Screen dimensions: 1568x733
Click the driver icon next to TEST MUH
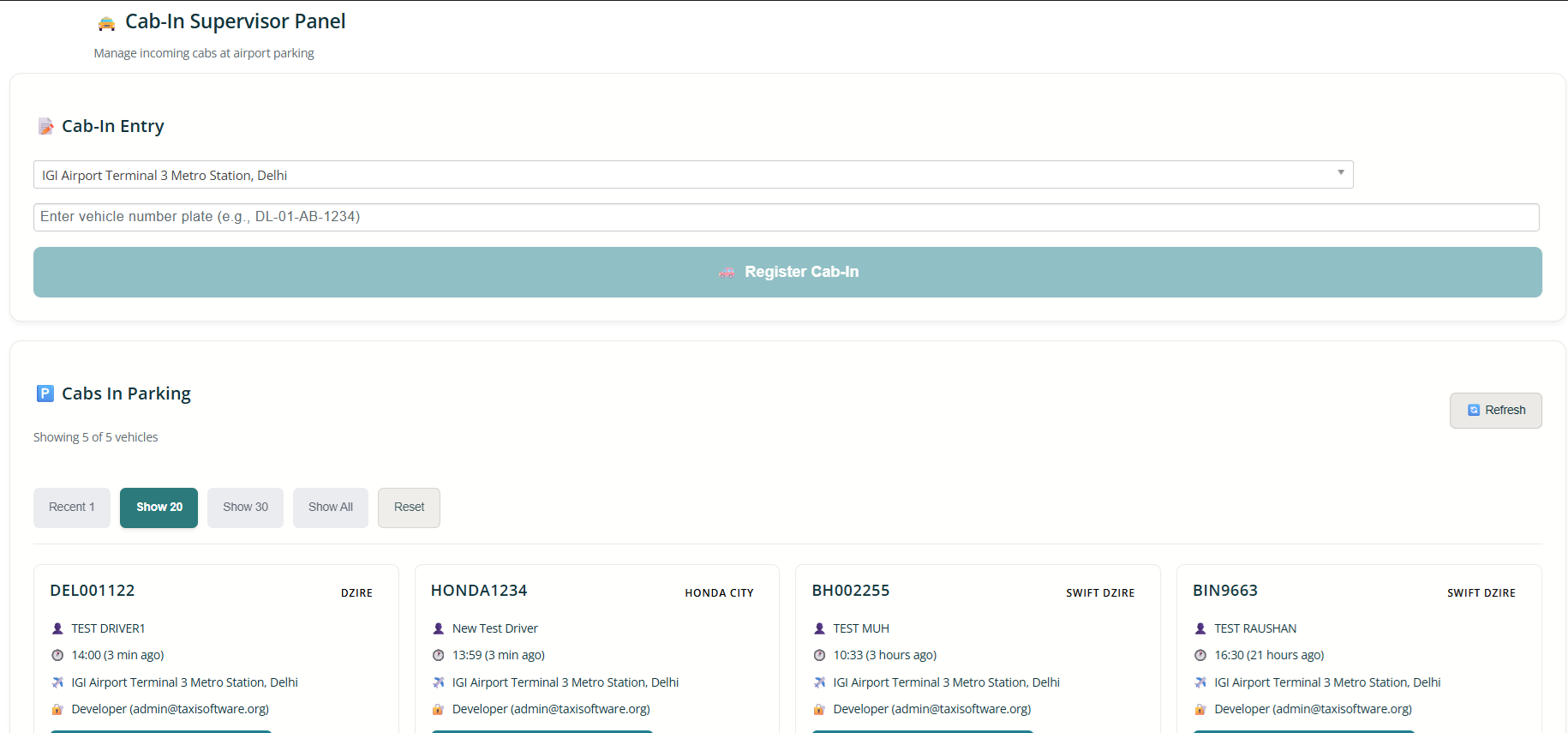(819, 628)
